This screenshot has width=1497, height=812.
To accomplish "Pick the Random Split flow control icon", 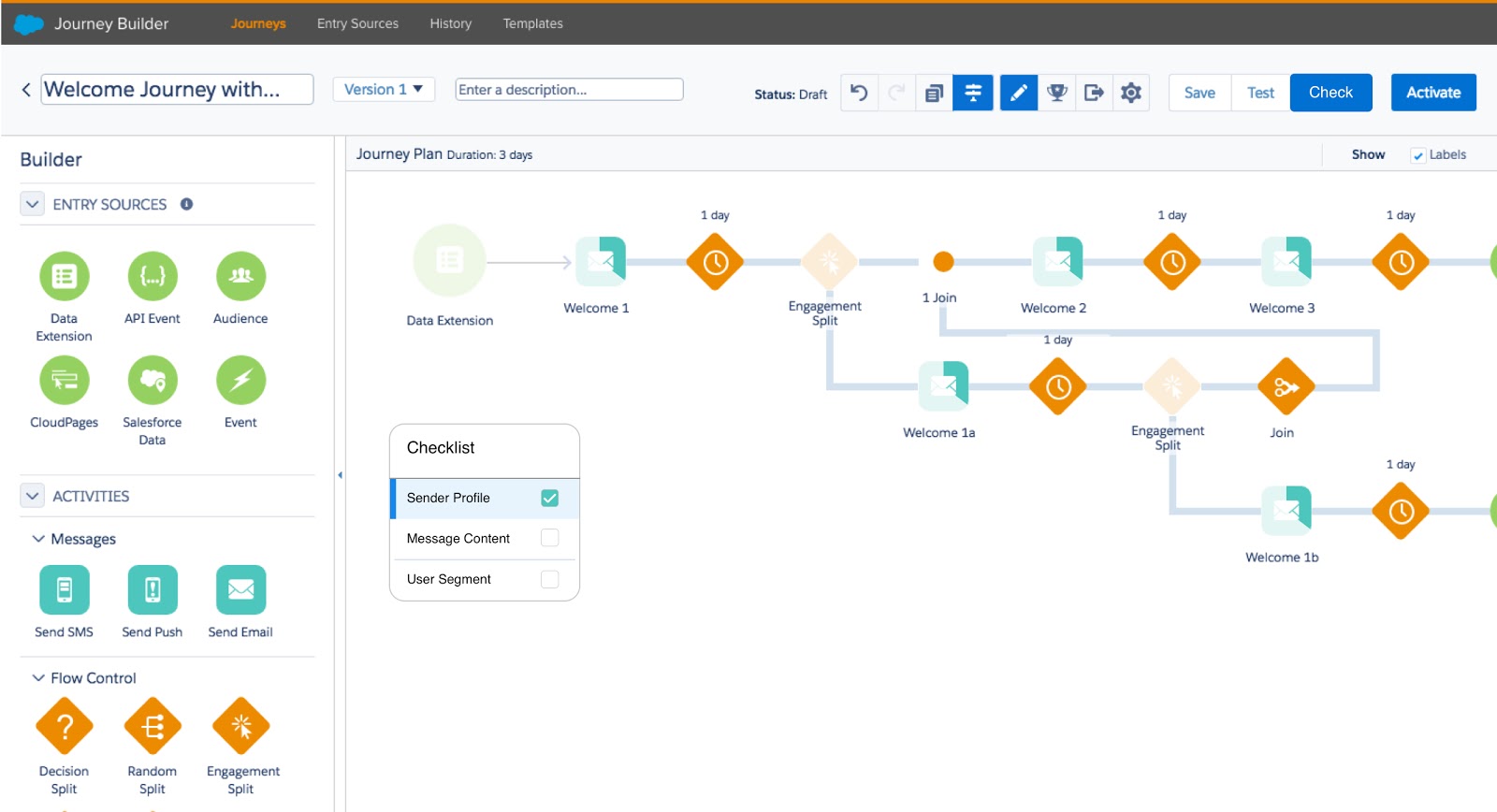I will tap(153, 726).
